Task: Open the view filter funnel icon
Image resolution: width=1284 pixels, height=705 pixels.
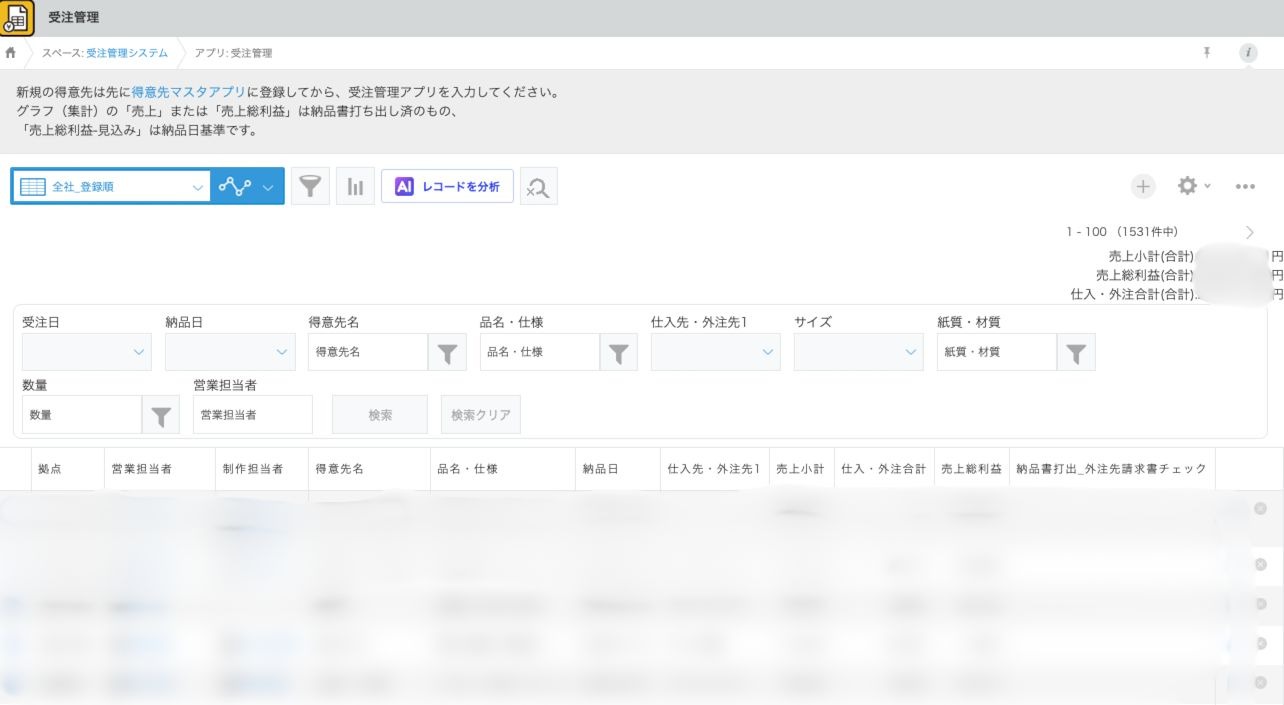Action: (x=310, y=186)
